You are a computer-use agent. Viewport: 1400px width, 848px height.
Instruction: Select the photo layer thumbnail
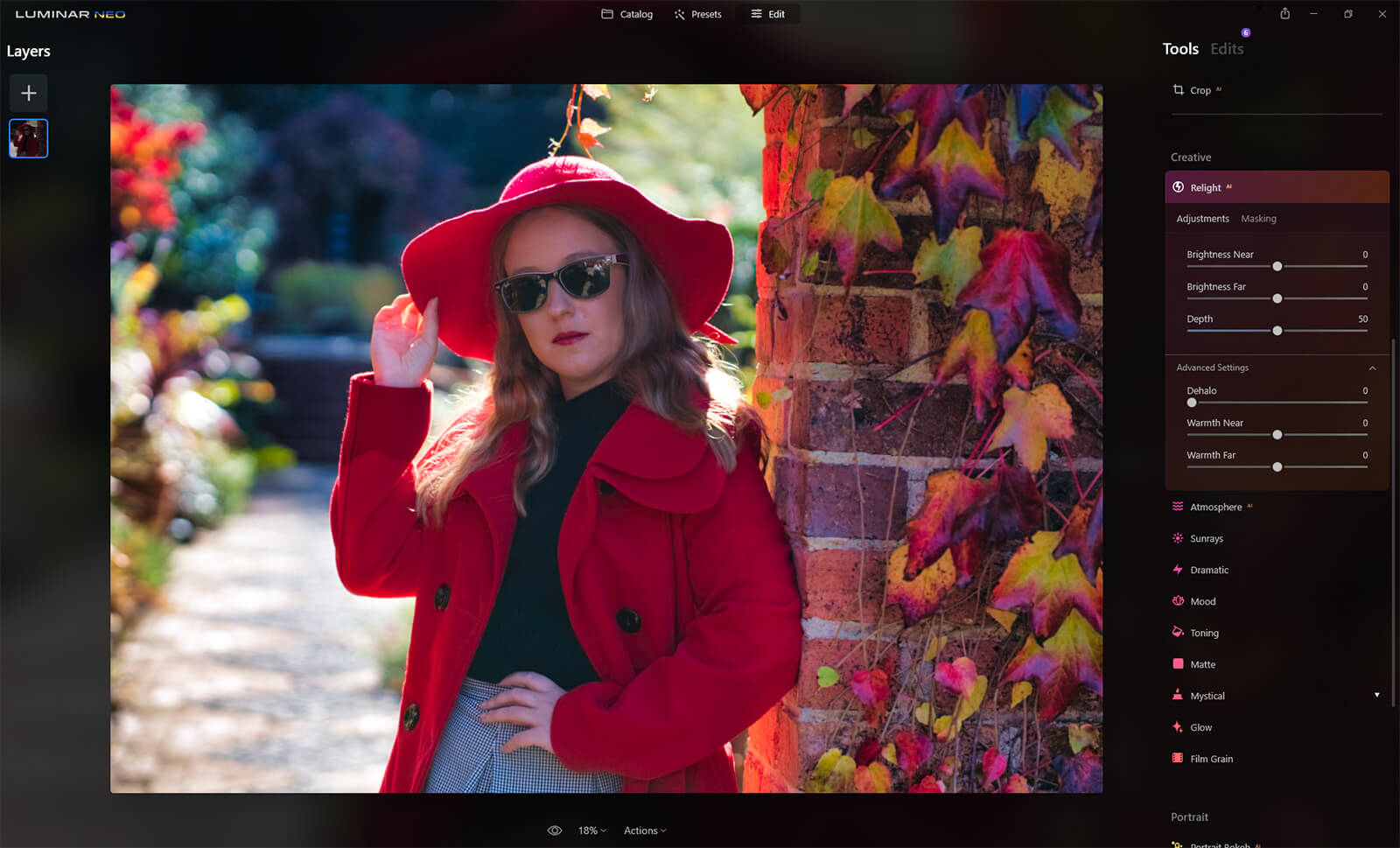(28, 138)
